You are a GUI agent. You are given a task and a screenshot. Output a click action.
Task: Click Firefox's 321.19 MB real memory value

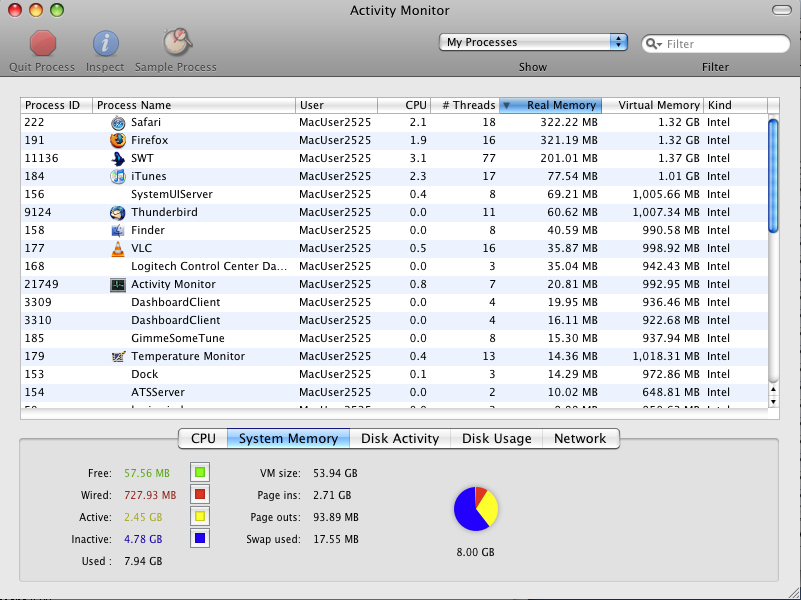point(569,140)
